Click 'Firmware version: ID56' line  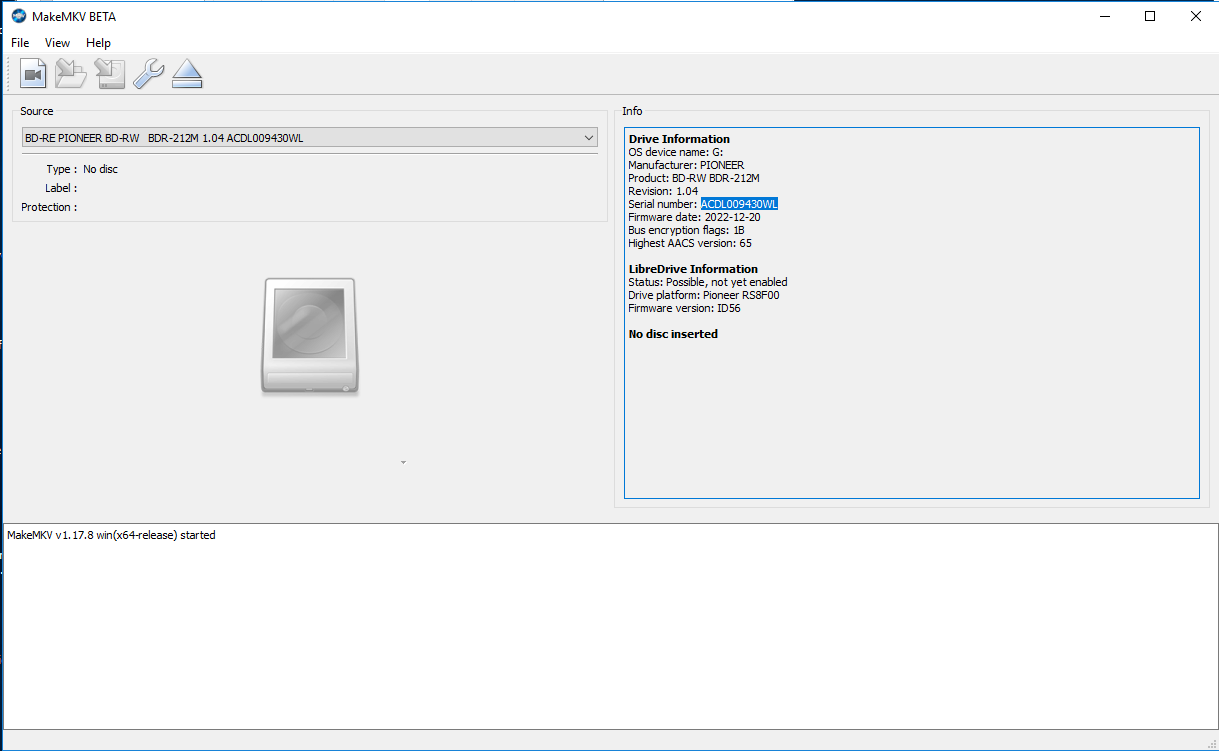(684, 308)
